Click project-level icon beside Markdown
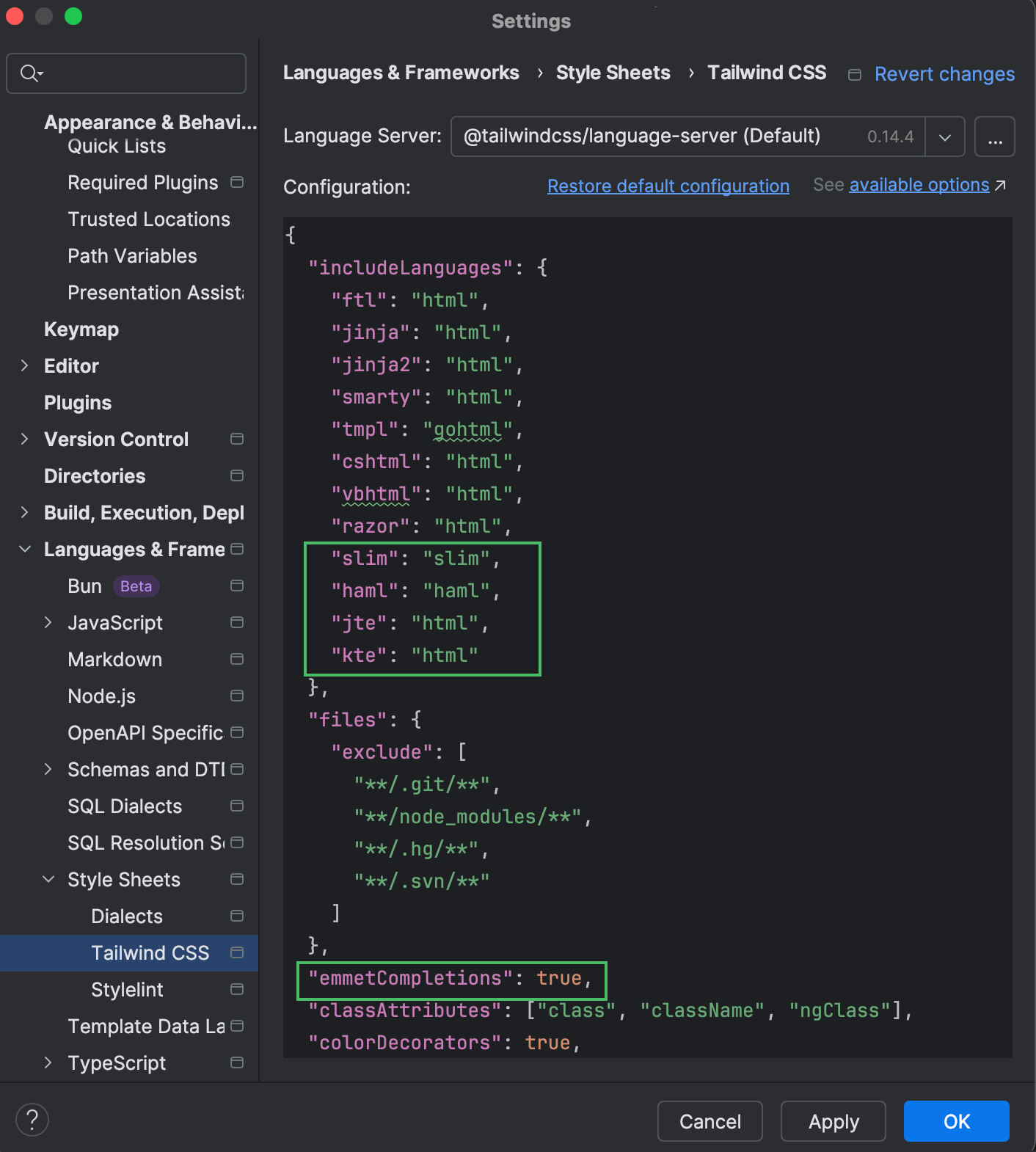This screenshot has width=1036, height=1152. pyautogui.click(x=237, y=659)
